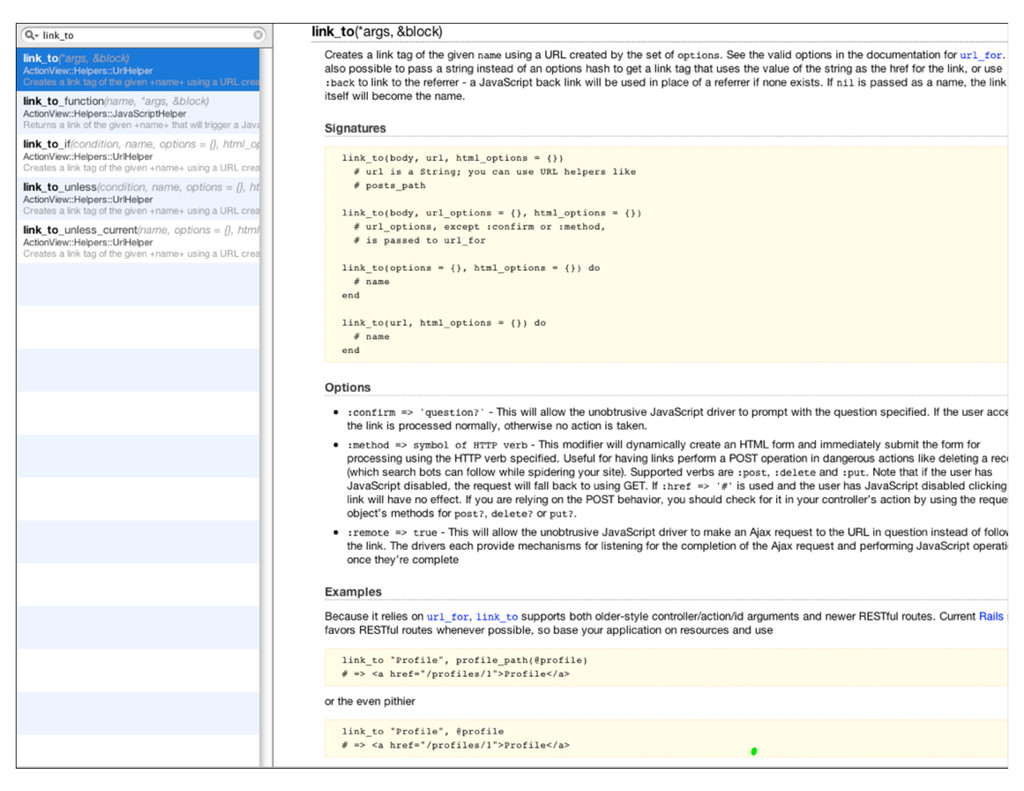Screen dimensions: 1024x791
Task: Click the link_to(*args, &block) page title
Action: pyautogui.click(x=377, y=31)
